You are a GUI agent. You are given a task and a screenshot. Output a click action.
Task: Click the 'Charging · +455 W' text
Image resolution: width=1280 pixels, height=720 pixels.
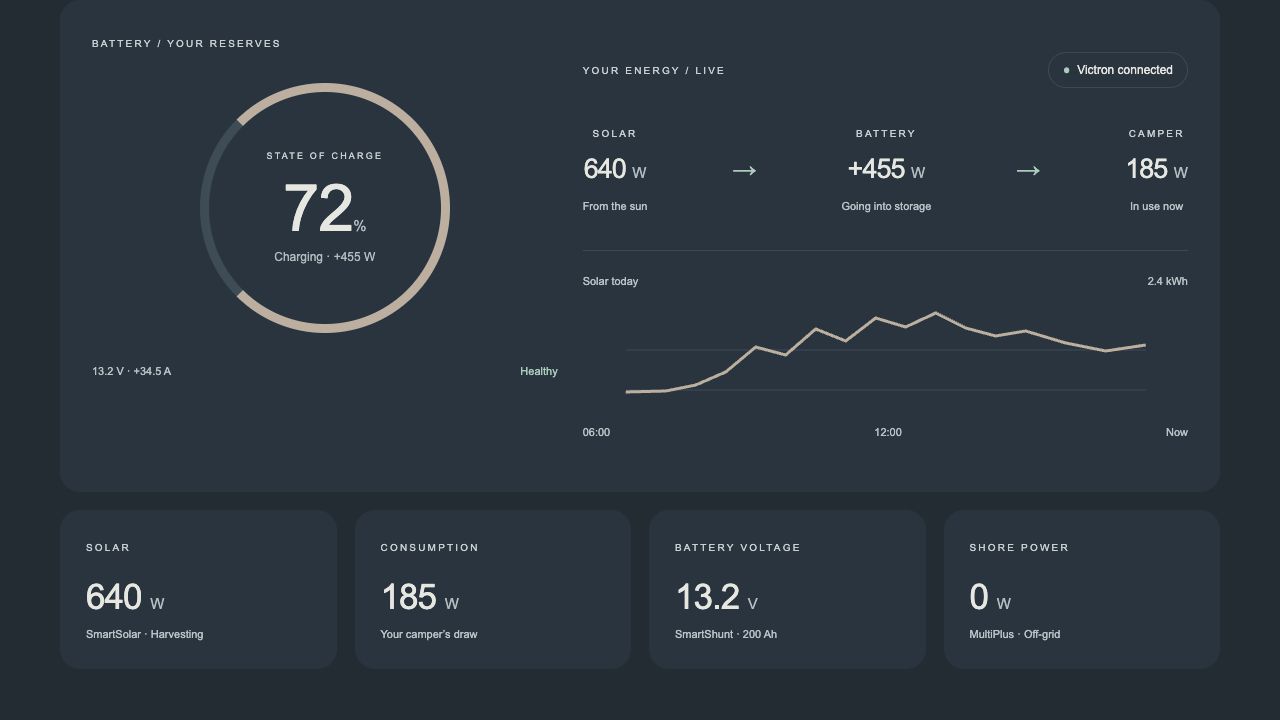point(324,257)
